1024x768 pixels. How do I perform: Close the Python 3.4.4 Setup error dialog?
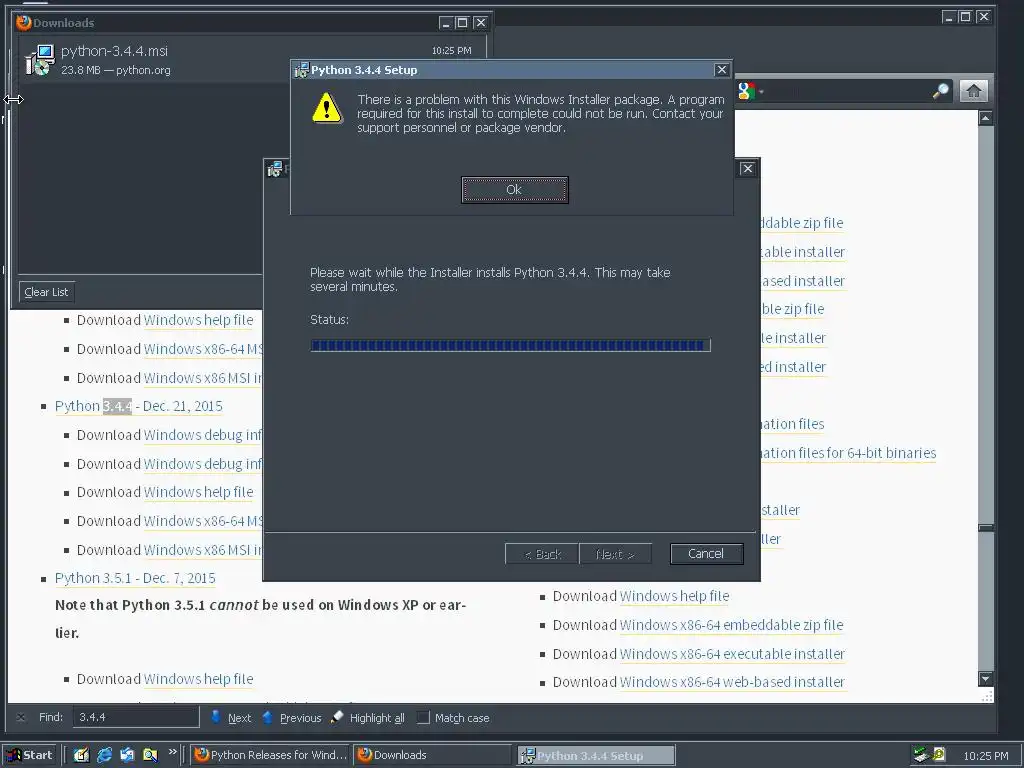pyautogui.click(x=722, y=70)
